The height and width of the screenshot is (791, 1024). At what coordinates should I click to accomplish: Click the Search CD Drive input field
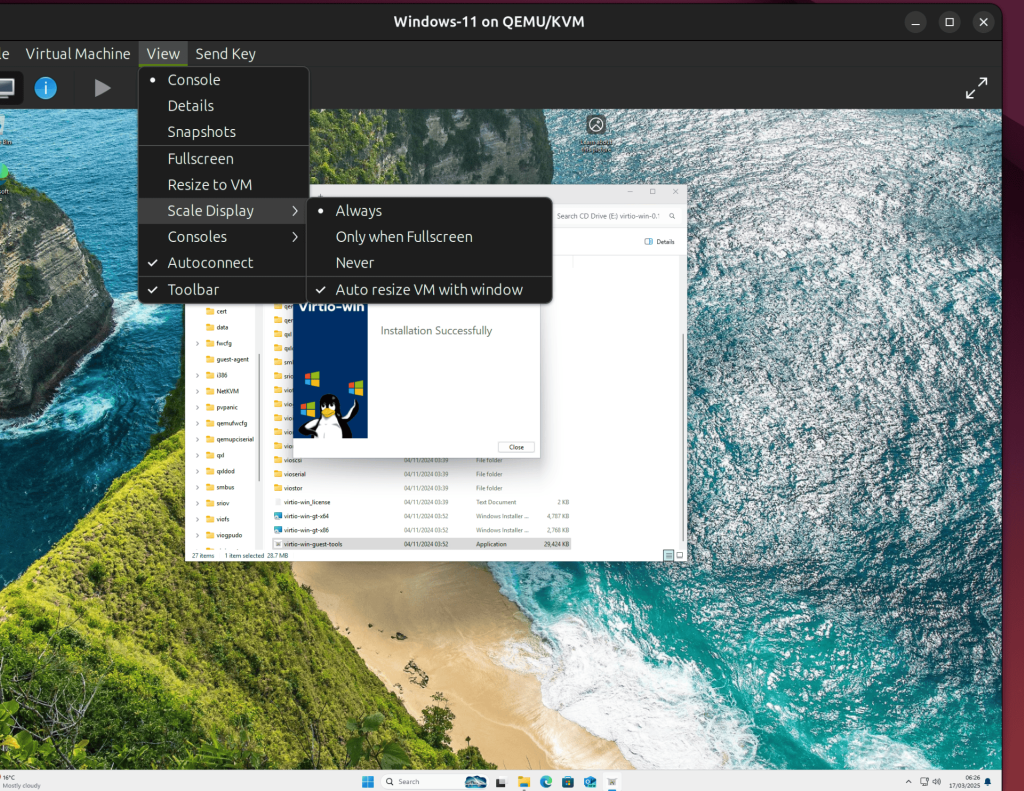[610, 215]
